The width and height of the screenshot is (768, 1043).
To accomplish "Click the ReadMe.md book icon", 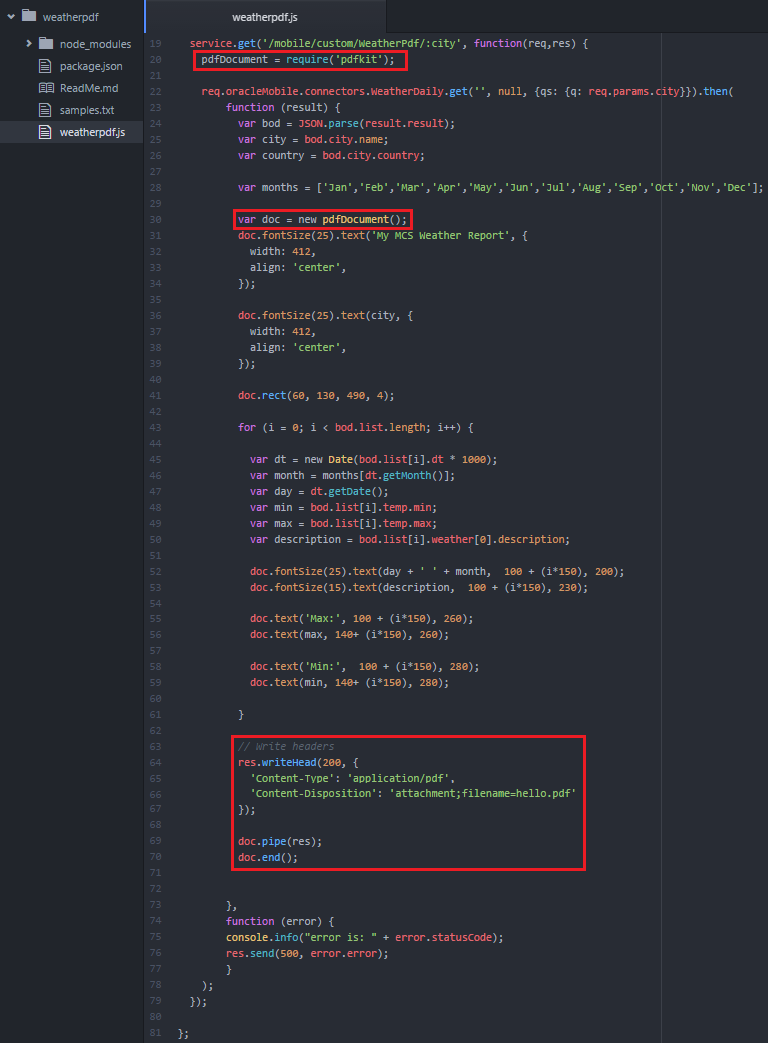I will coord(46,88).
